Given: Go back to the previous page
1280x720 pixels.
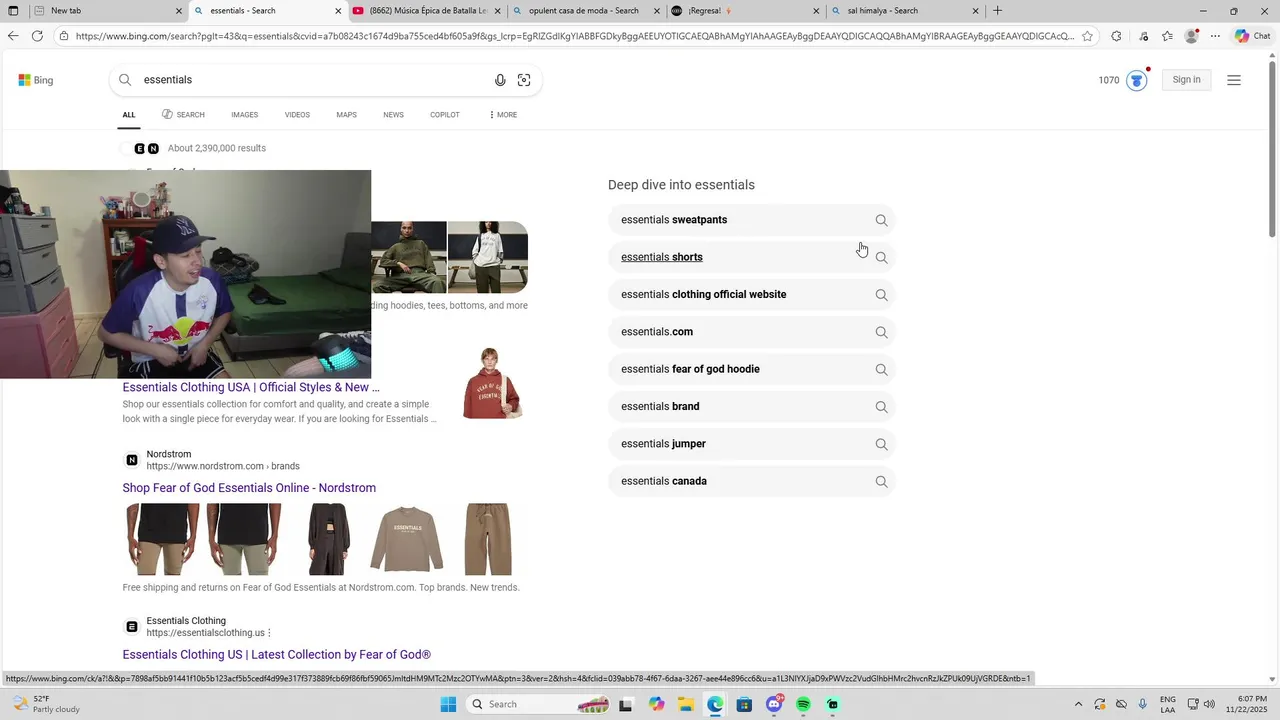Looking at the screenshot, I should (12, 36).
